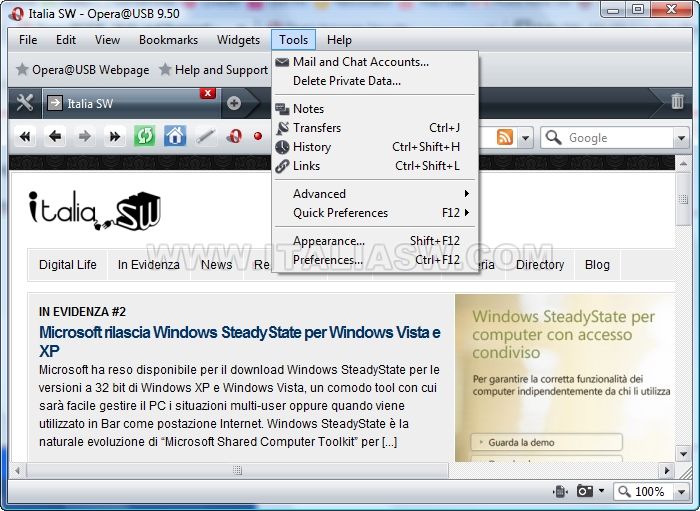This screenshot has width=700, height=511.
Task: Reload the page with green refresh icon
Action: pyautogui.click(x=145, y=136)
